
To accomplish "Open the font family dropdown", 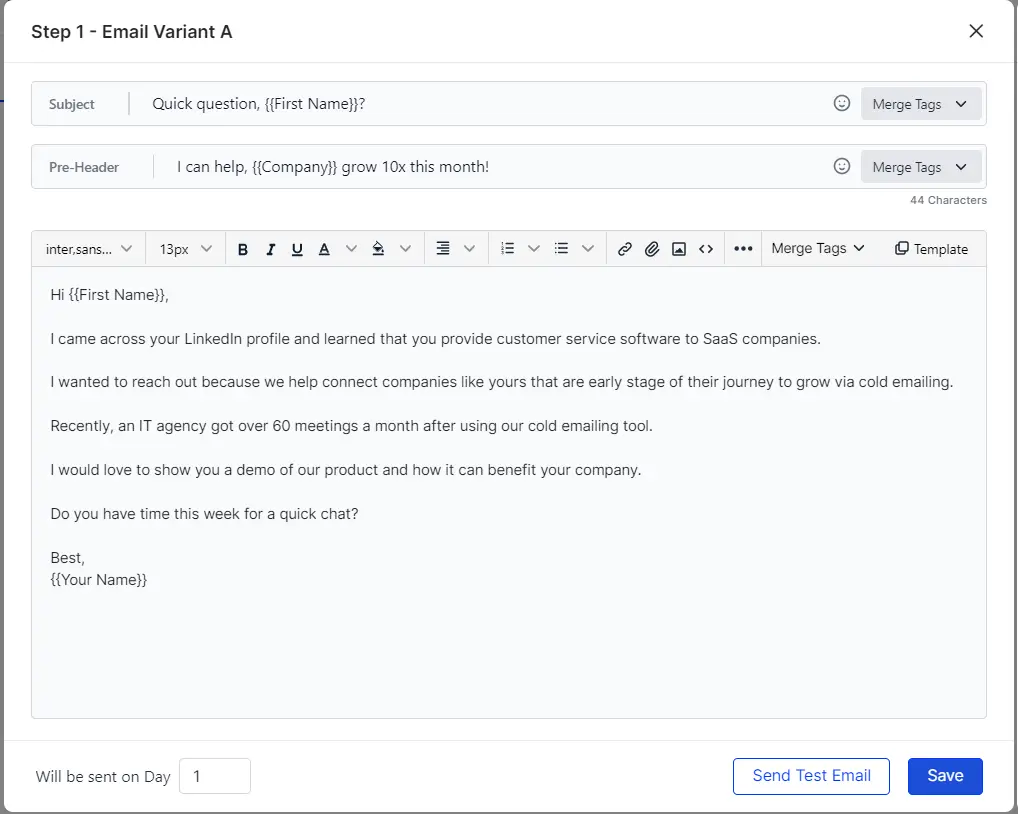I will tap(89, 250).
